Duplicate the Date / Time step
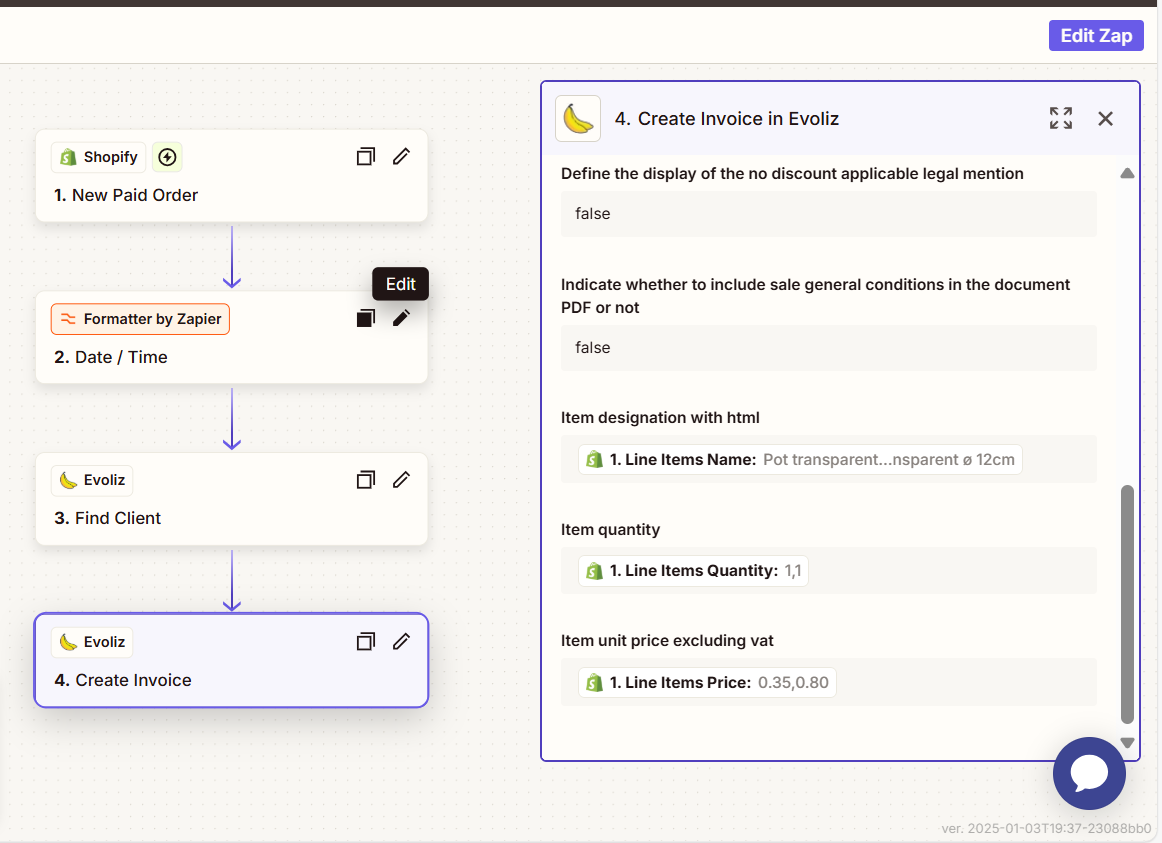 coord(365,318)
